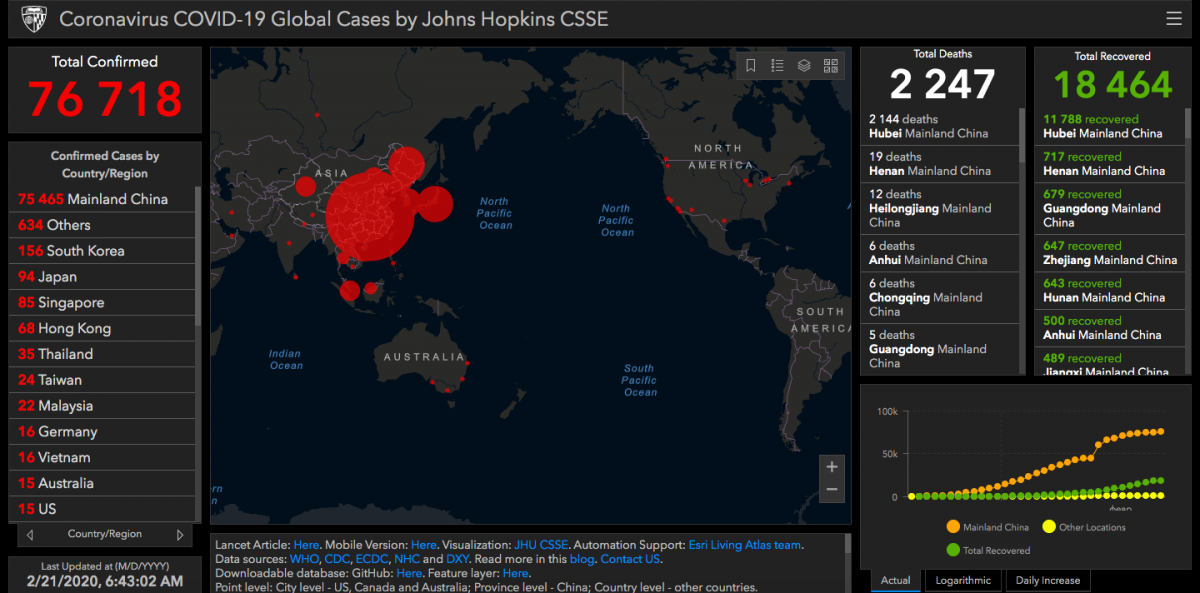
Task: Select the 634 Others row
Action: tap(102, 225)
